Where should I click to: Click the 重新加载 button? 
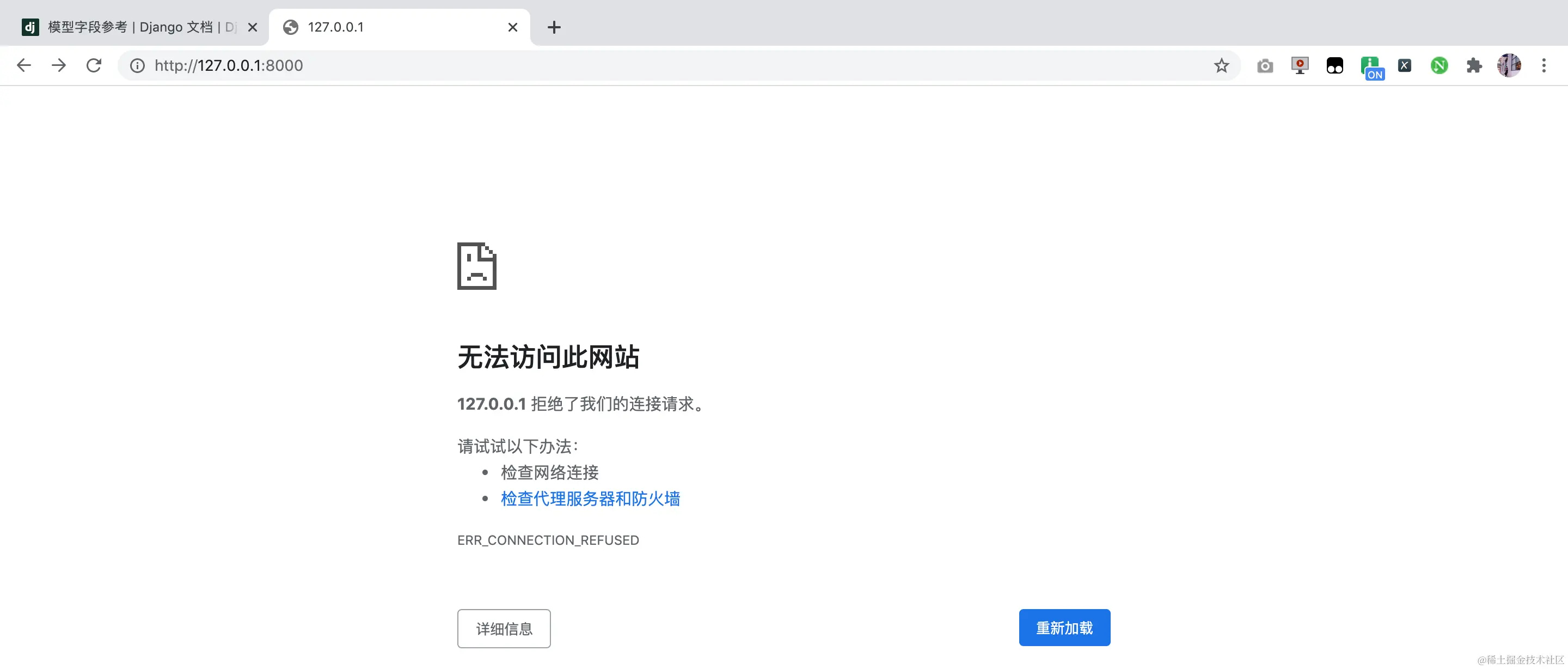tap(1064, 628)
